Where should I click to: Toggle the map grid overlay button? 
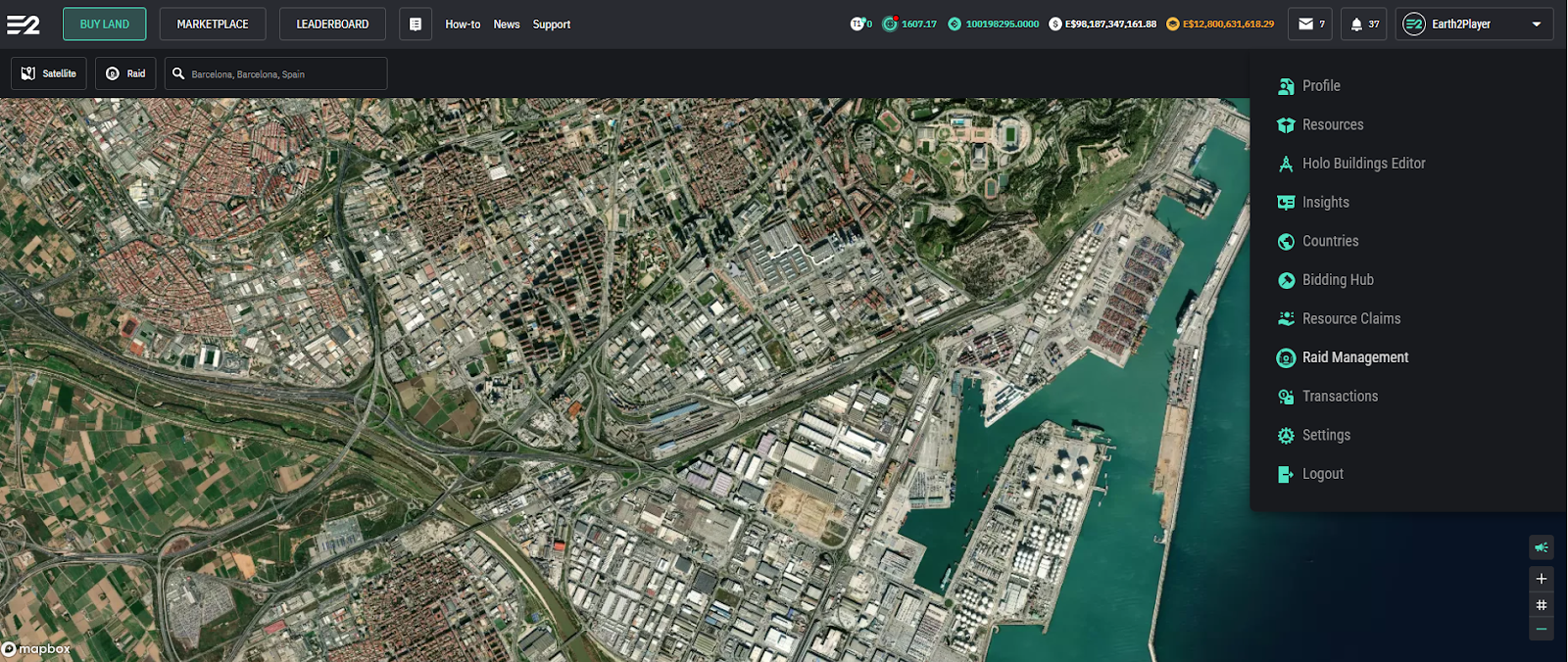[1541, 604]
